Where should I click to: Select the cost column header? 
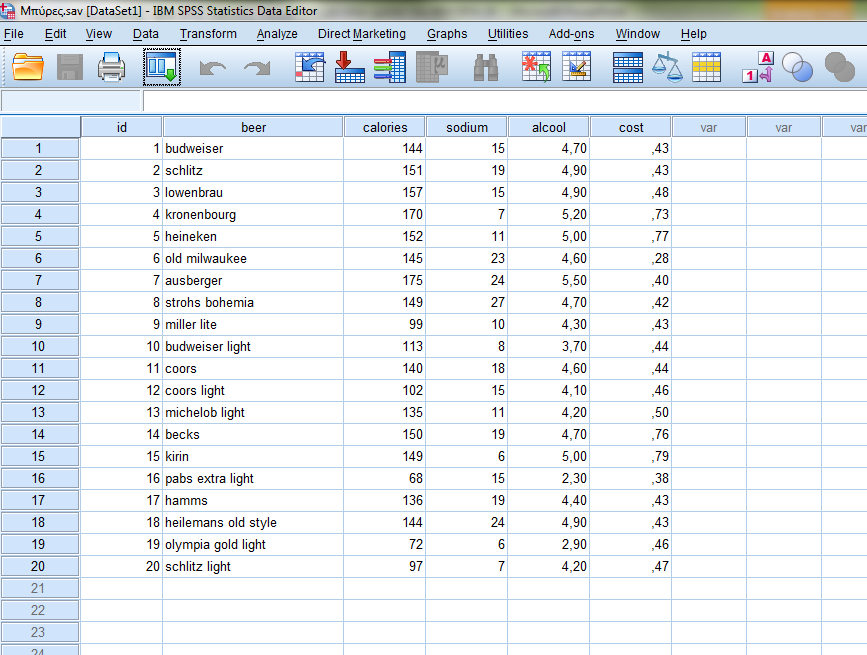pyautogui.click(x=631, y=127)
